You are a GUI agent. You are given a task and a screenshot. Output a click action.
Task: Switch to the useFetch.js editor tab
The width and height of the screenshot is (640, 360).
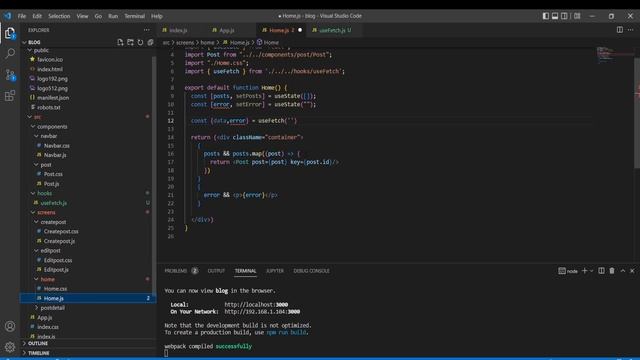coord(335,30)
